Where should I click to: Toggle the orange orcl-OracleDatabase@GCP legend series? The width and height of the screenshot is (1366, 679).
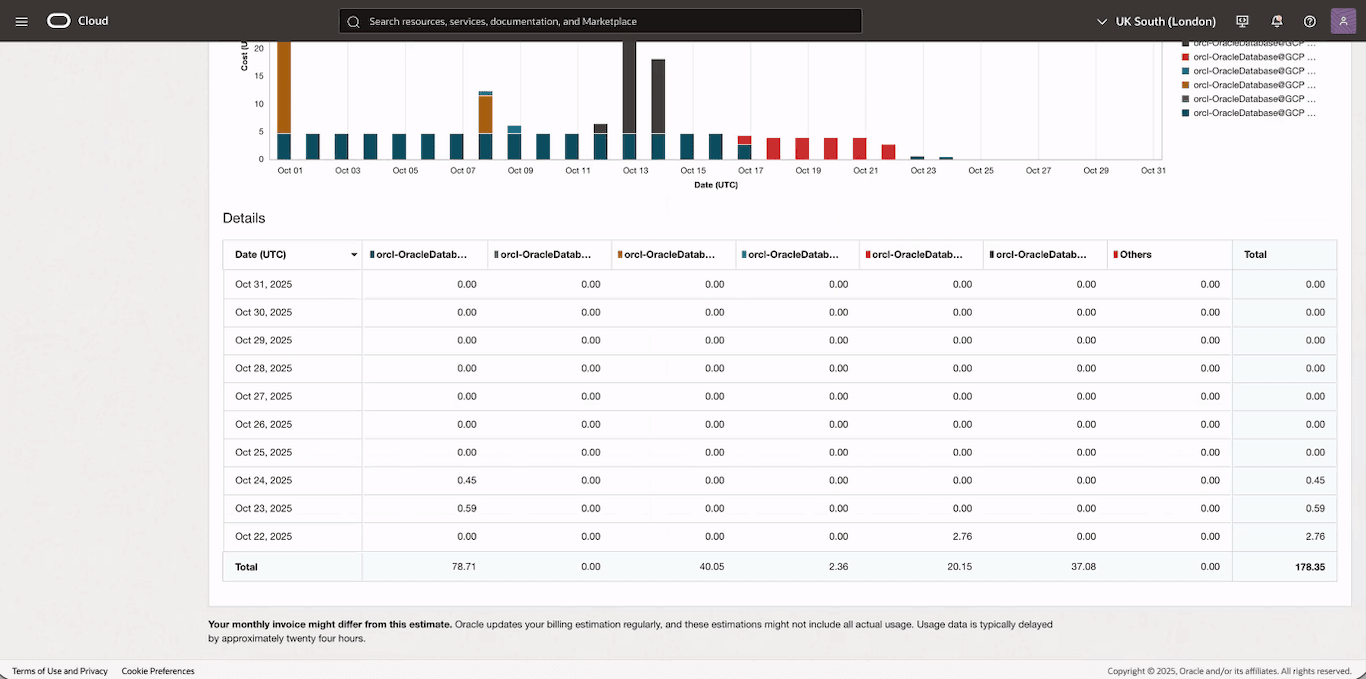1250,84
